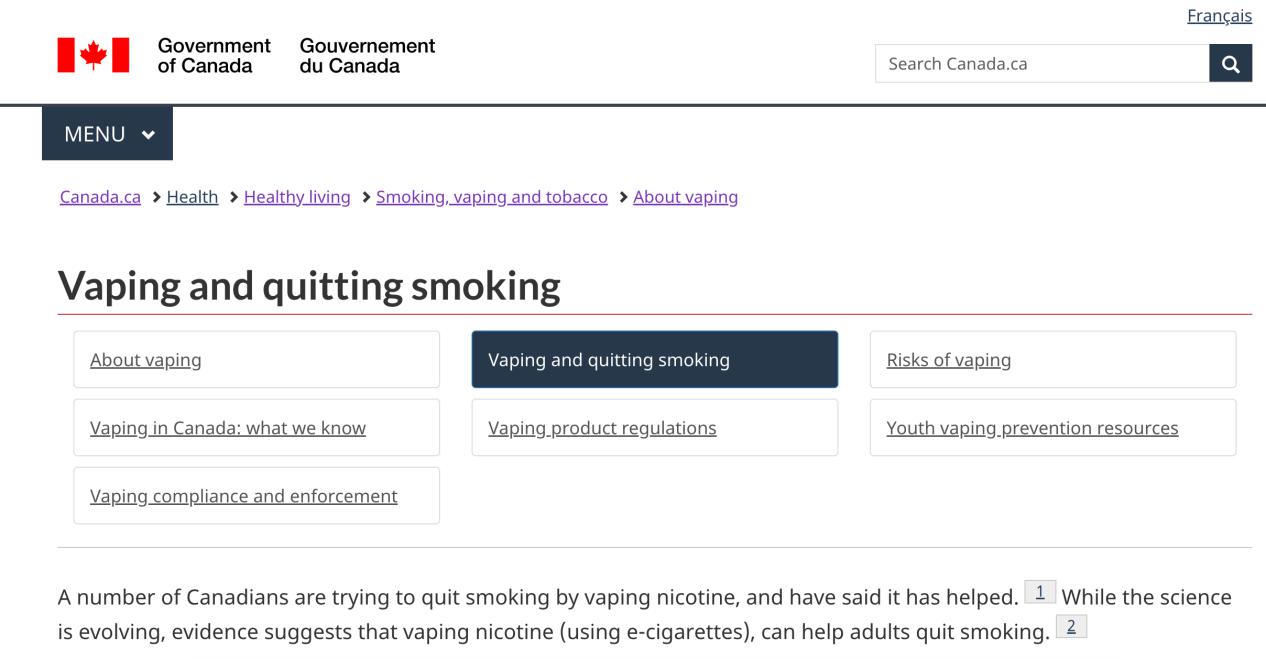Screen dimensions: 1266x659
Task: Switch language to Français
Action: 1219,16
